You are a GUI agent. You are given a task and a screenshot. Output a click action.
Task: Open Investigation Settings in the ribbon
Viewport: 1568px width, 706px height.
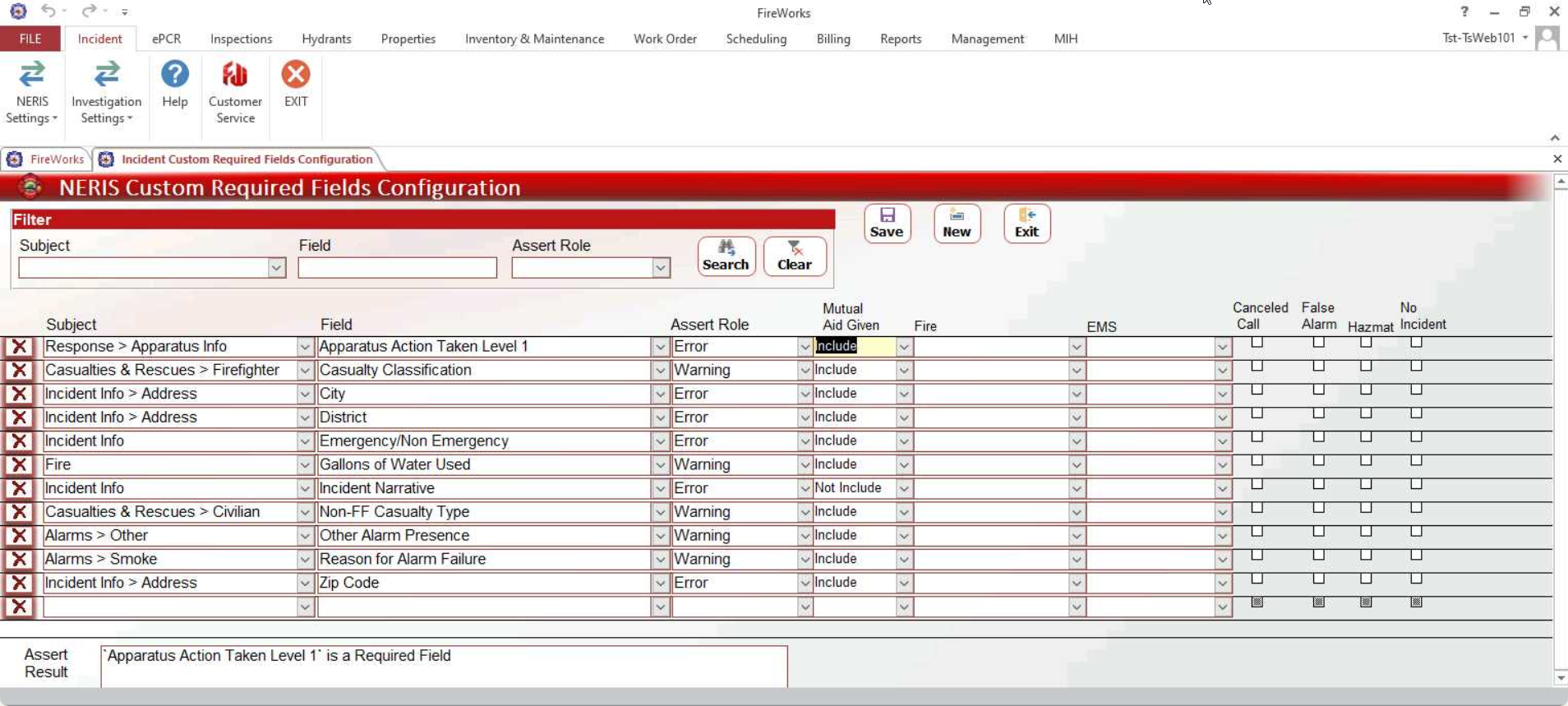pos(106,91)
